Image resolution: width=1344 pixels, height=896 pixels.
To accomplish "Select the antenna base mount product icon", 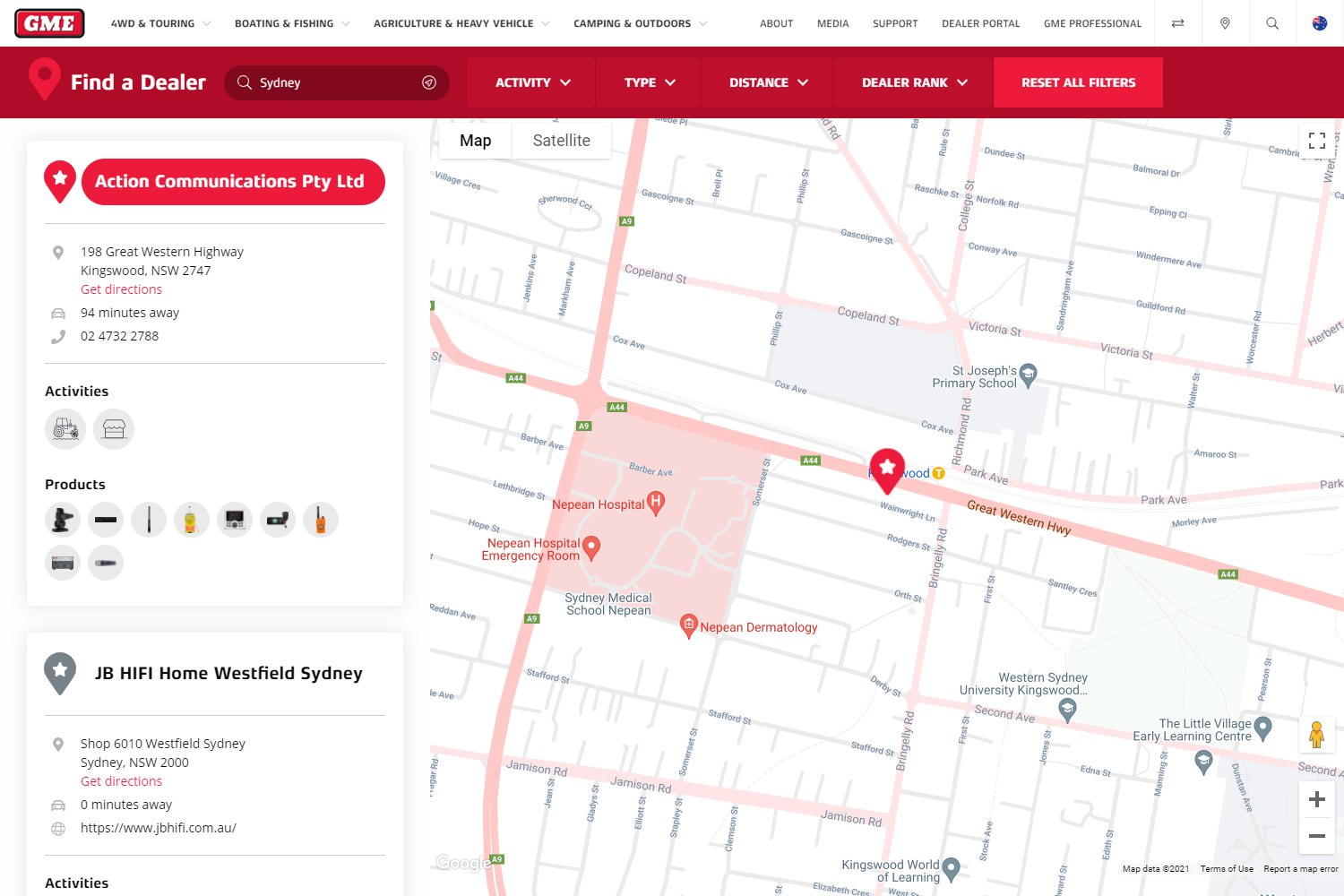I will click(63, 520).
